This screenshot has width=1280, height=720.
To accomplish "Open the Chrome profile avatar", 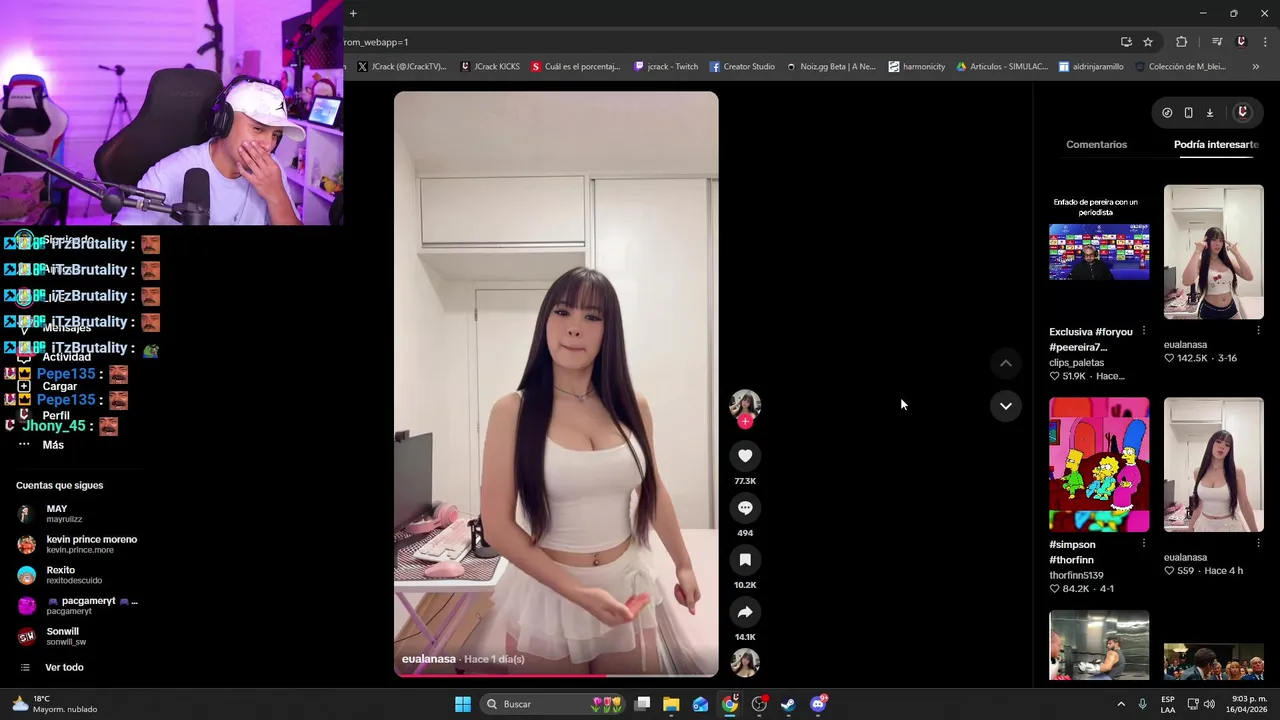I will [1241, 42].
